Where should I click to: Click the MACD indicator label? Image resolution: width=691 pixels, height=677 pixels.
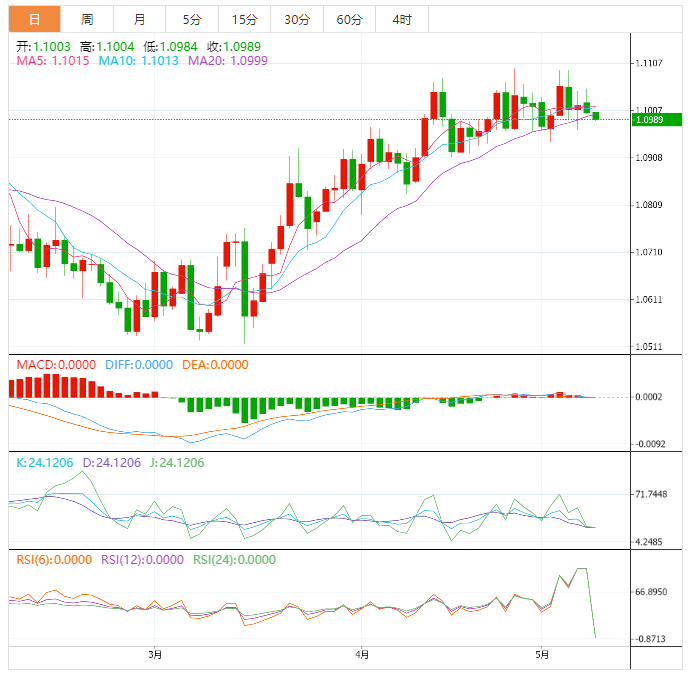pos(56,365)
